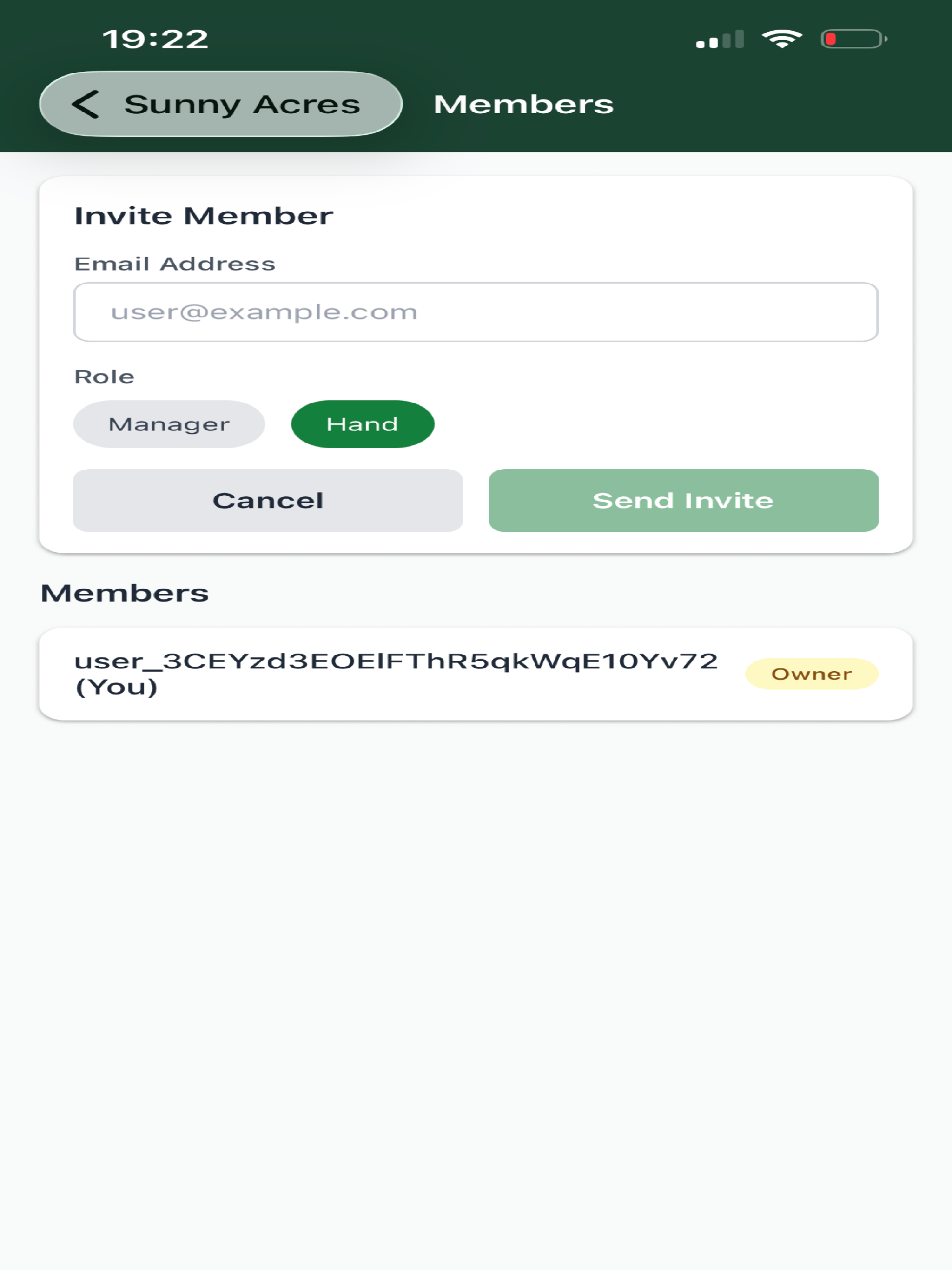The image size is (952, 1270).
Task: Focus the Email Address input field
Action: (476, 312)
